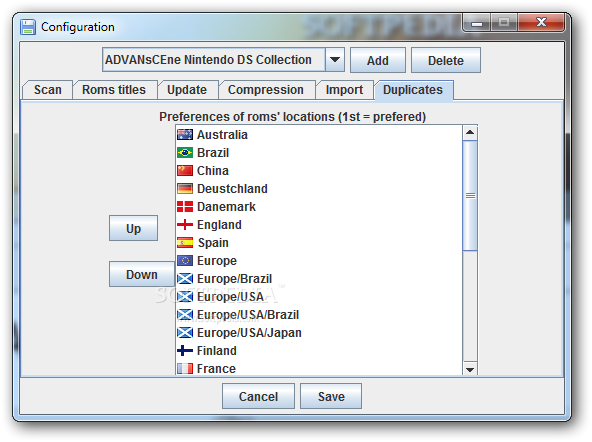This screenshot has height=442, width=592.
Task: Click the Danemark flag icon
Action: tap(185, 207)
